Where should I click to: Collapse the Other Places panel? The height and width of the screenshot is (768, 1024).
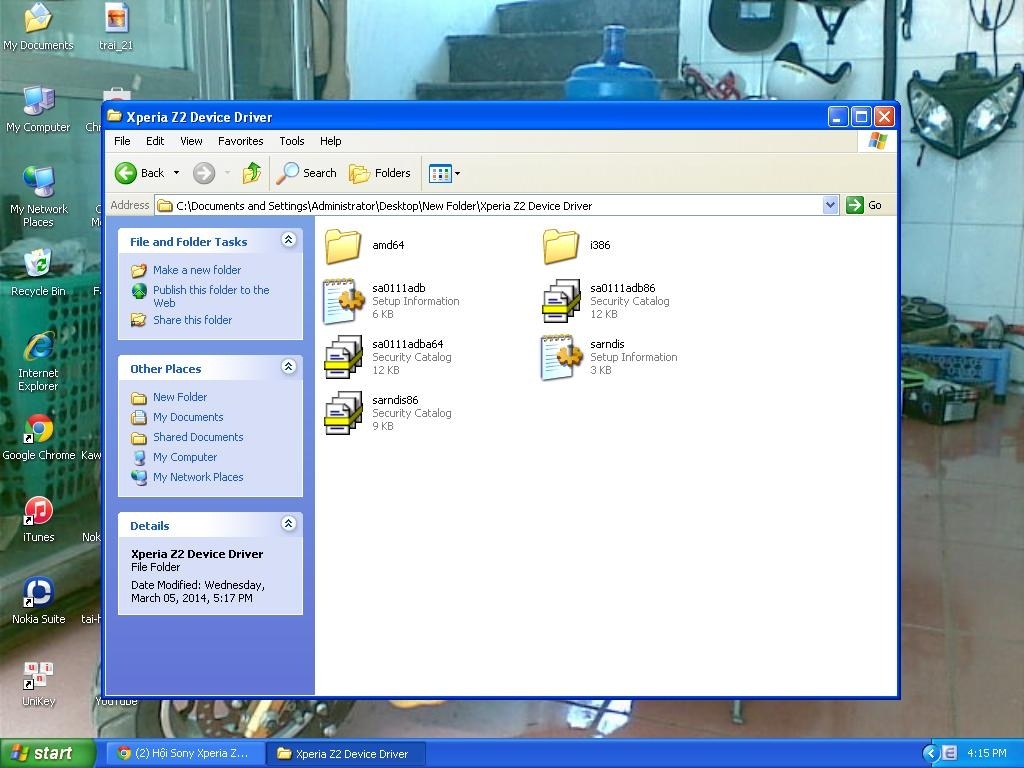(x=289, y=367)
